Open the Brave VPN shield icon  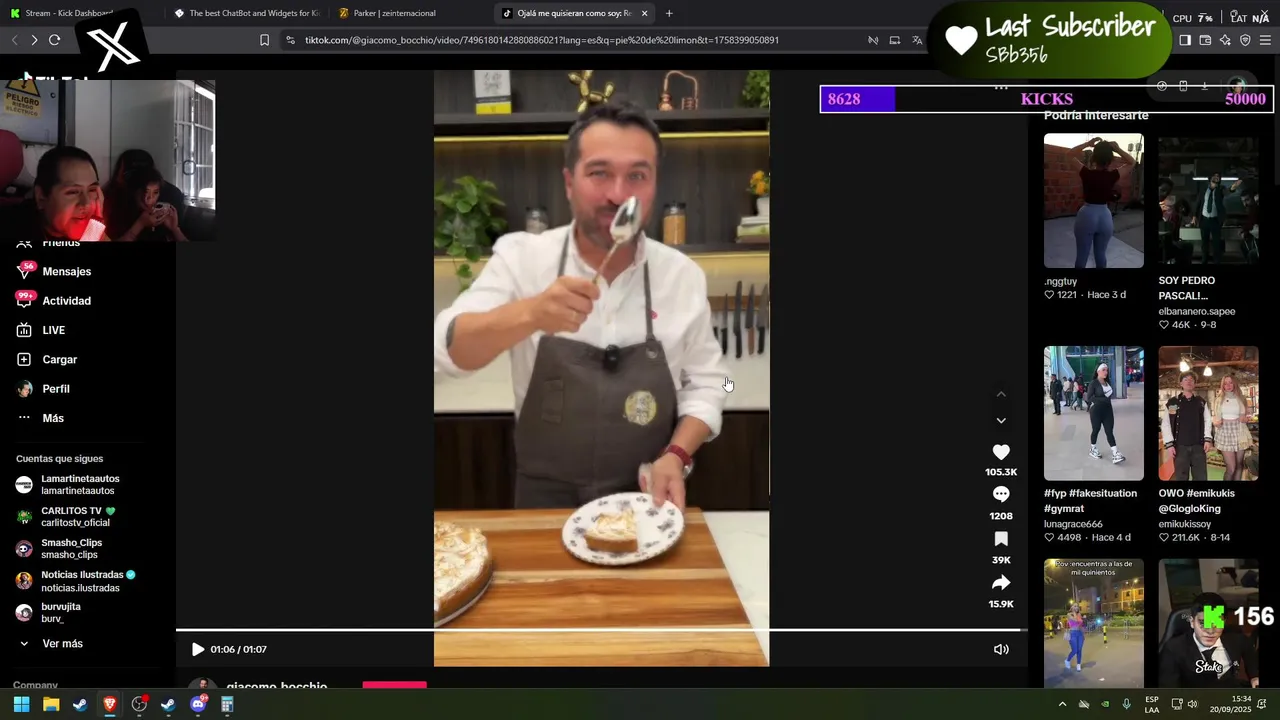point(1245,40)
